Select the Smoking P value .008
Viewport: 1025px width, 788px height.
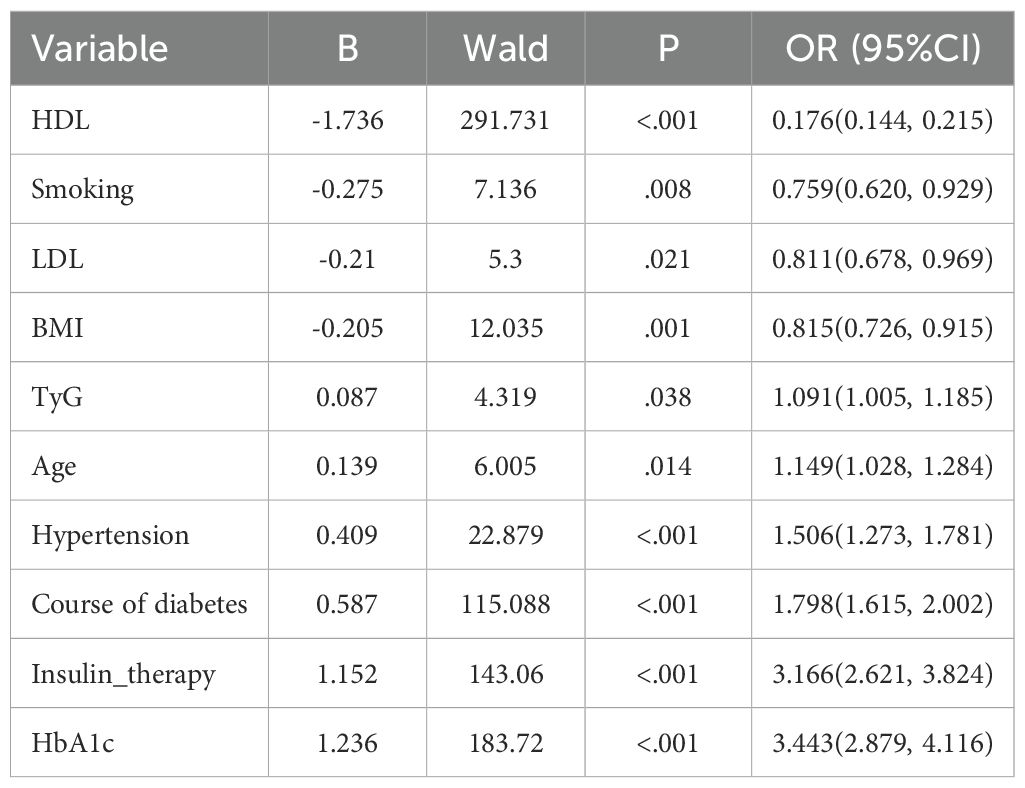668,189
